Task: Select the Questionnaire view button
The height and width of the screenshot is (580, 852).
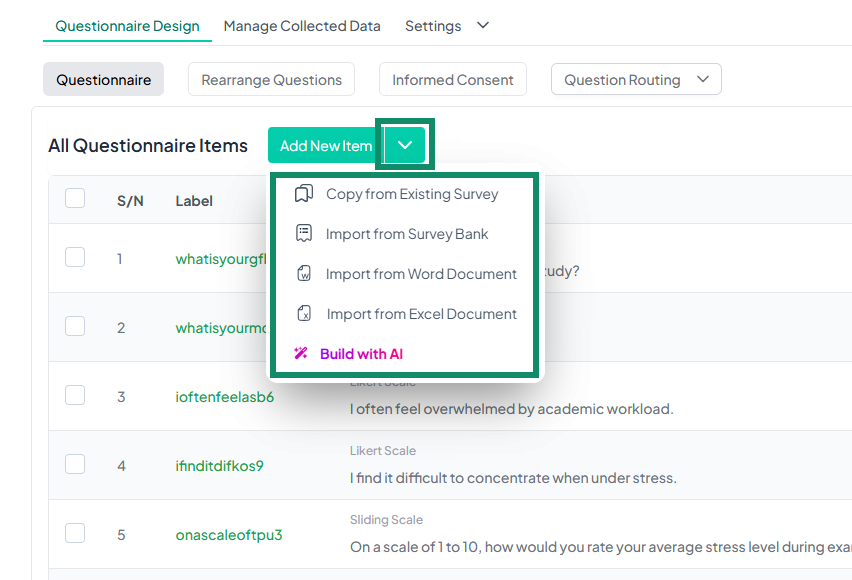Action: (103, 79)
